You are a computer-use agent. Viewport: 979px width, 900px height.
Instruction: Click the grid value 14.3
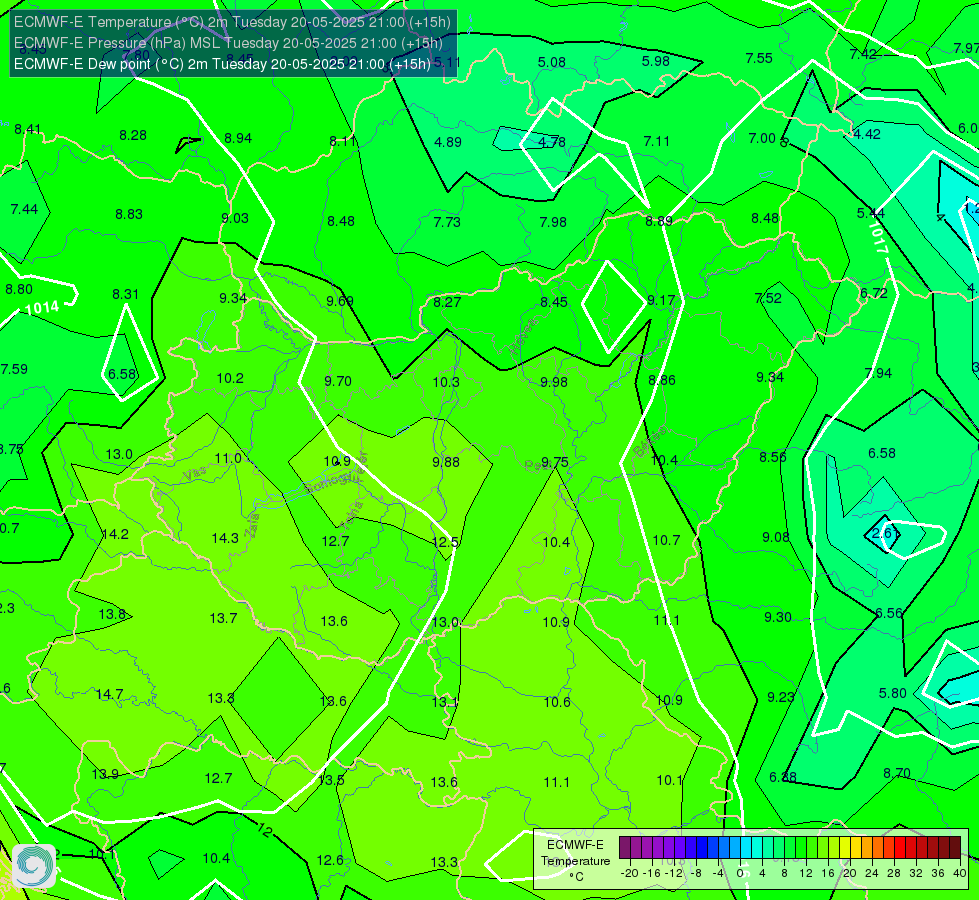pos(225,538)
